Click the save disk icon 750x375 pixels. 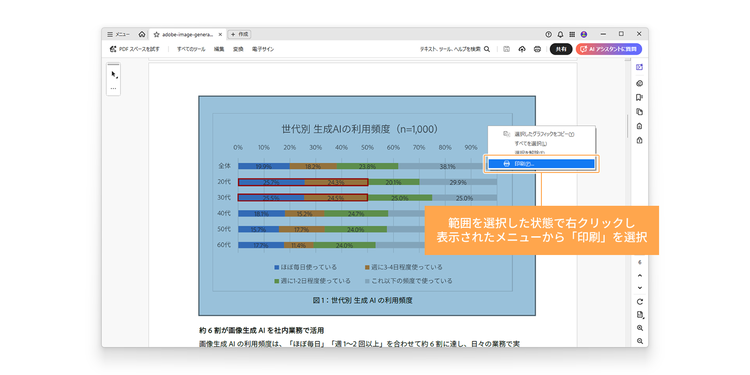coord(507,49)
